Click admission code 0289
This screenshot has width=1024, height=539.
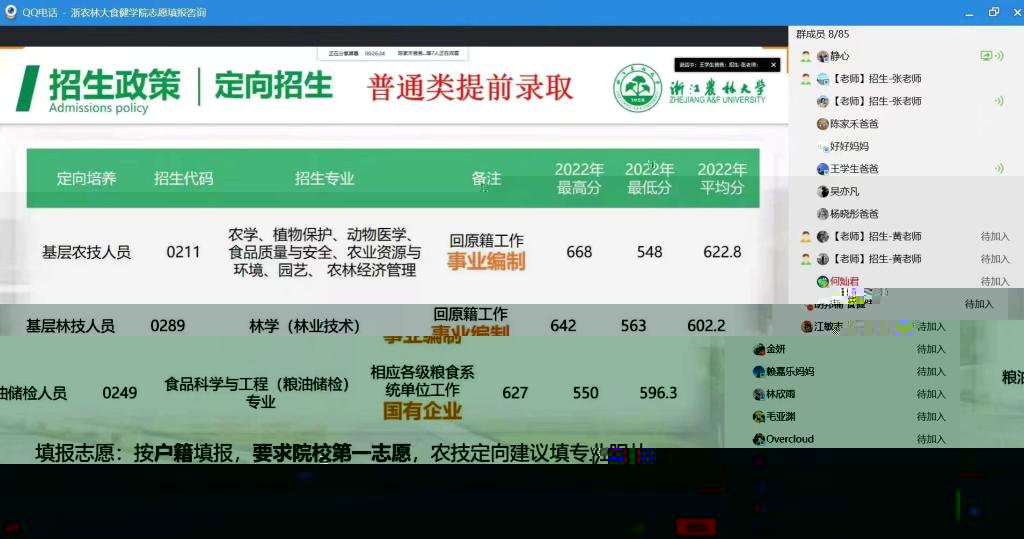coord(168,325)
